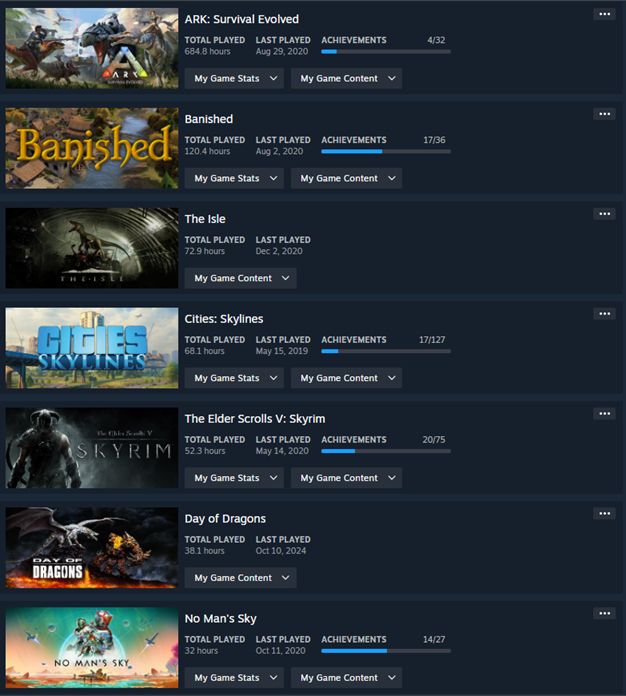Expand My Game Content for Day of Dragons
Screen dimensions: 626x696
click(x=240, y=578)
